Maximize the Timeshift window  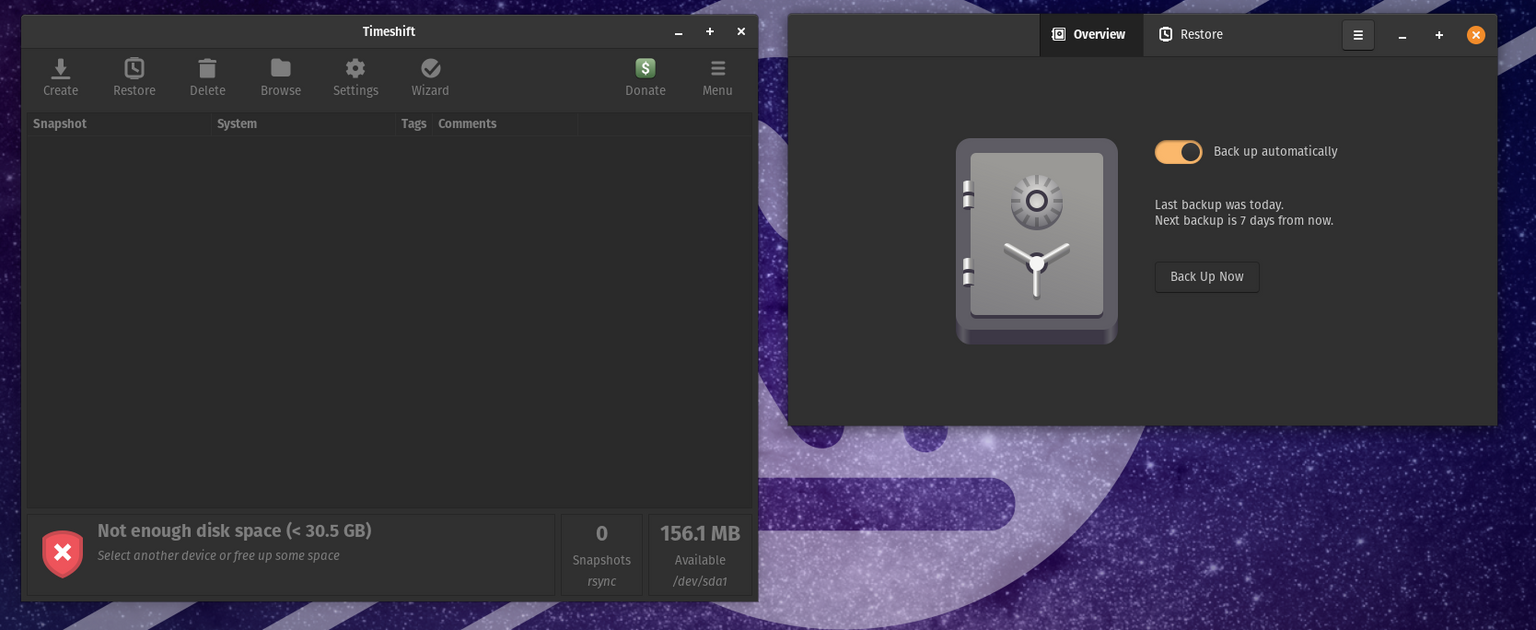pyautogui.click(x=709, y=32)
